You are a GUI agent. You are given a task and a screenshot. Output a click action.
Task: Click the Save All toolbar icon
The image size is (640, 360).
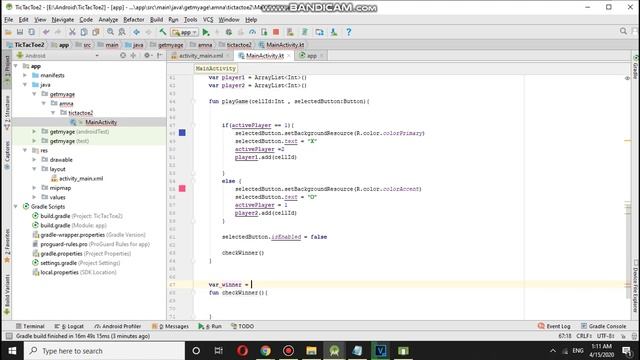[20, 32]
